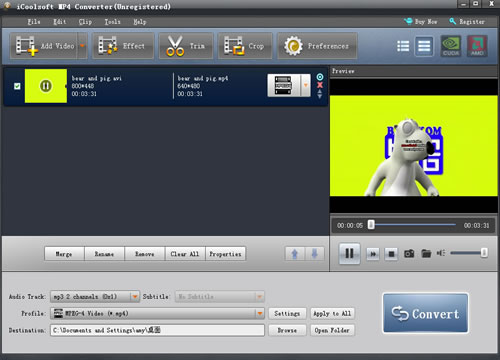Open Preferences gear button
This screenshot has width=500, height=360.
pos(317,46)
